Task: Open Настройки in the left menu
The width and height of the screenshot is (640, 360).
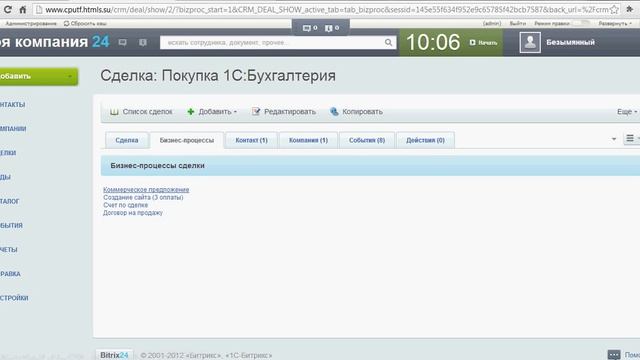Action: coord(14,298)
